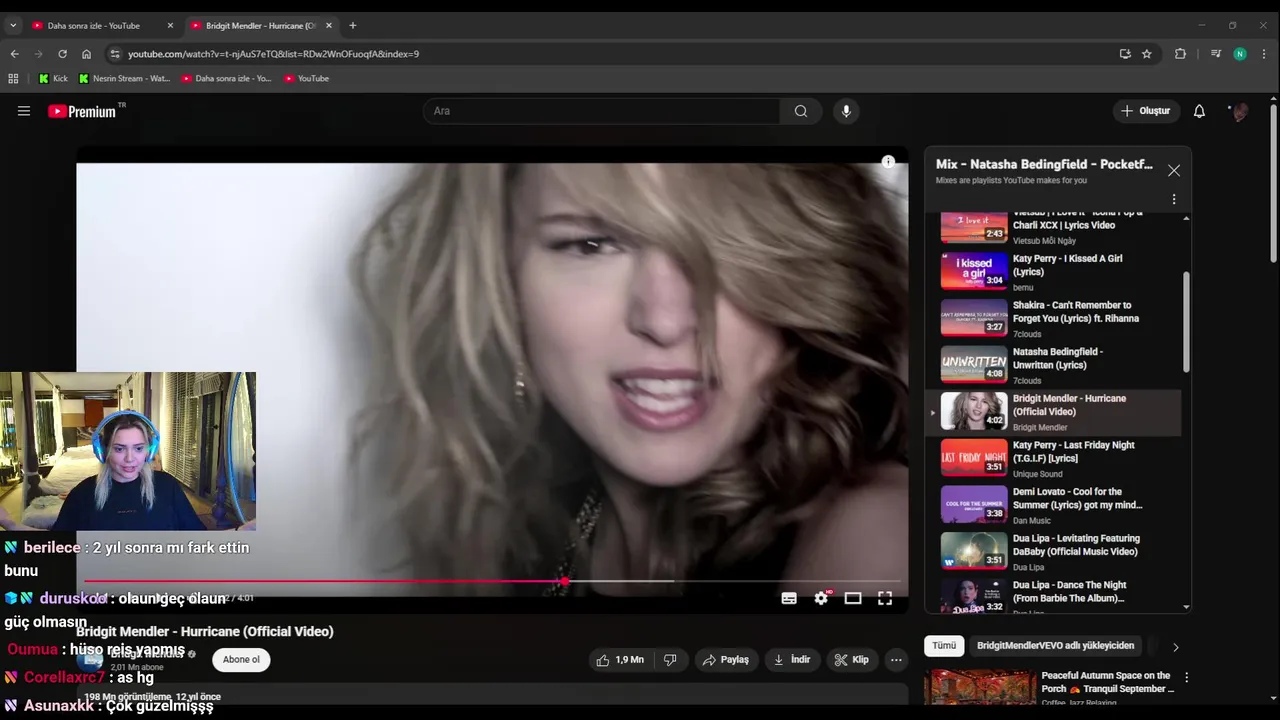Click the Mix playlist panel scrollbar
Viewport: 1280px width, 720px height.
click(1187, 322)
